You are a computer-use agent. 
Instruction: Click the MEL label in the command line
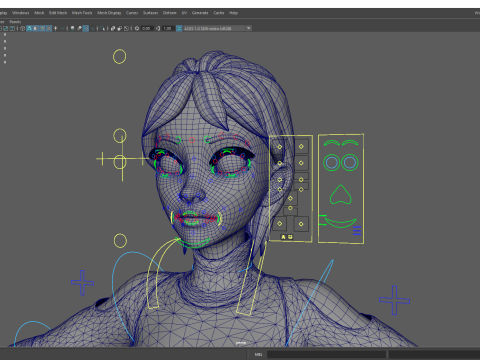coord(258,354)
